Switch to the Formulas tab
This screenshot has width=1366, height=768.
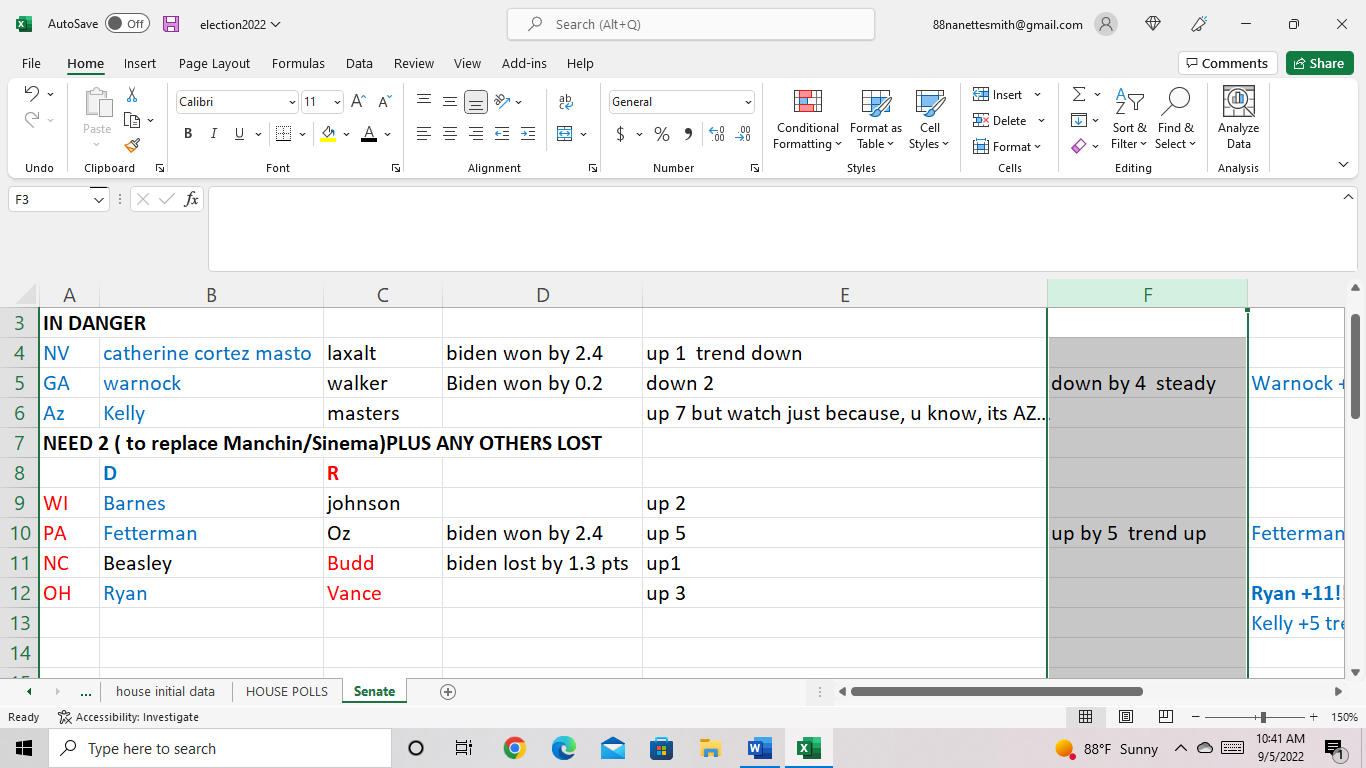(x=298, y=63)
